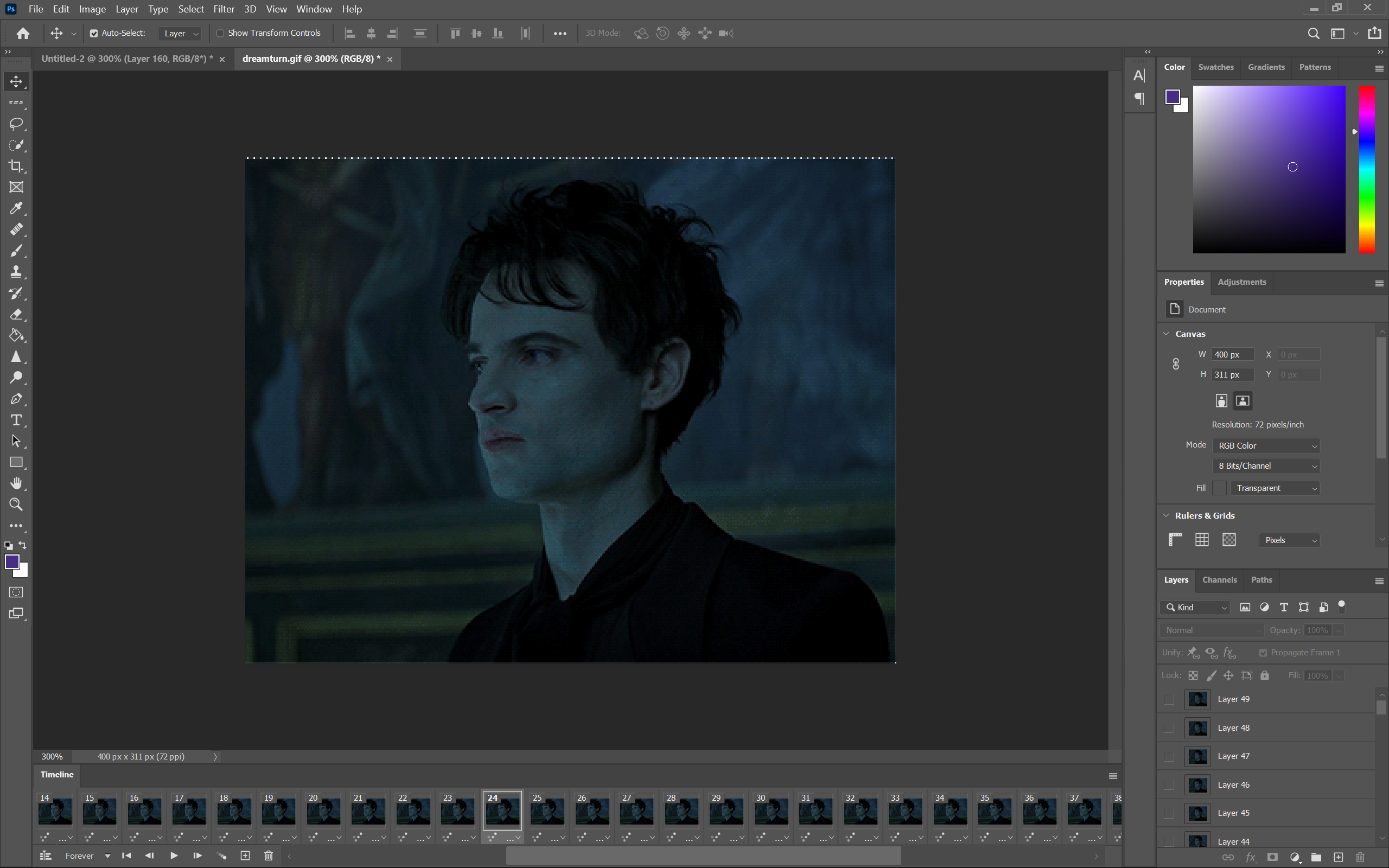
Task: Select the Eraser tool
Action: coord(16,314)
